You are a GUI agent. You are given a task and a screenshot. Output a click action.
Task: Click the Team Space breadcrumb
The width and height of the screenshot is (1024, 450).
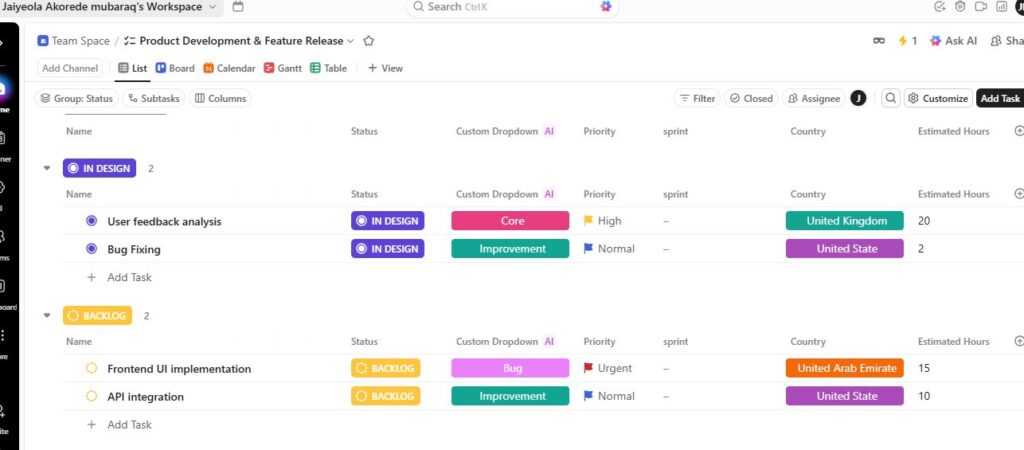(74, 40)
